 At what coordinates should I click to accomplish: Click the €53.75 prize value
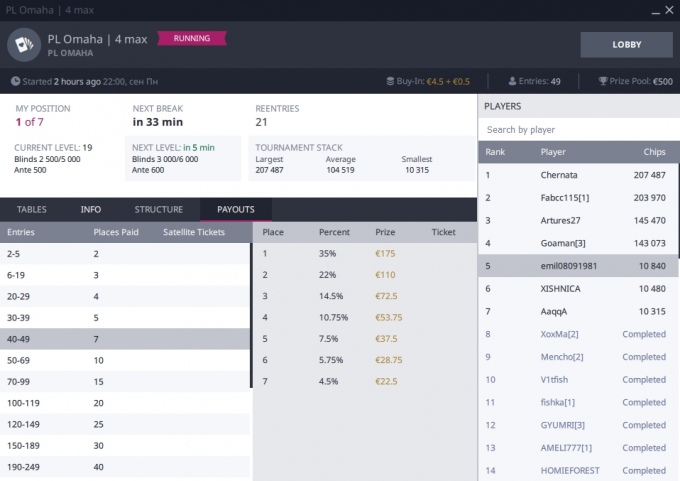(x=389, y=317)
